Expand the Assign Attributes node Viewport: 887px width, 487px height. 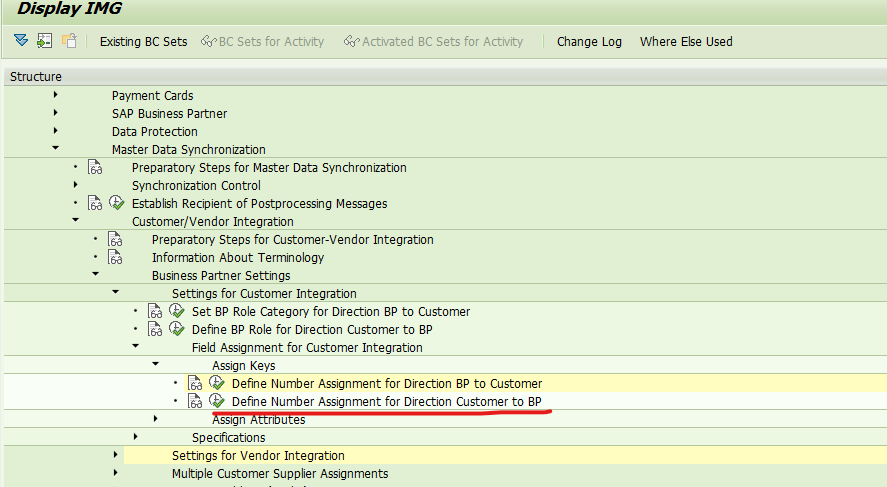point(156,419)
